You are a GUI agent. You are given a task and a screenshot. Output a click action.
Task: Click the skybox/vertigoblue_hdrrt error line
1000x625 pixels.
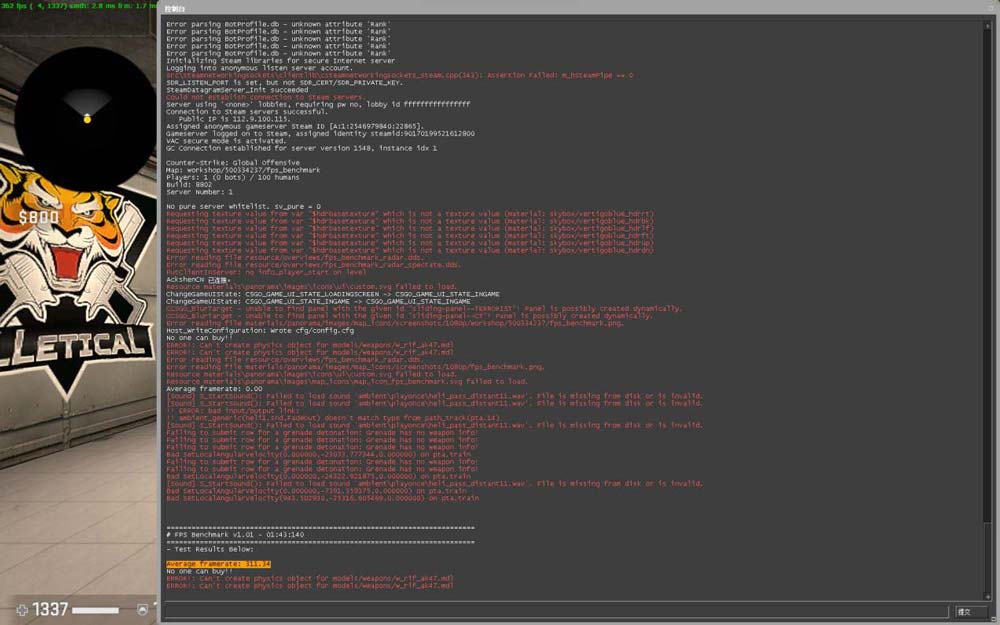[410, 214]
